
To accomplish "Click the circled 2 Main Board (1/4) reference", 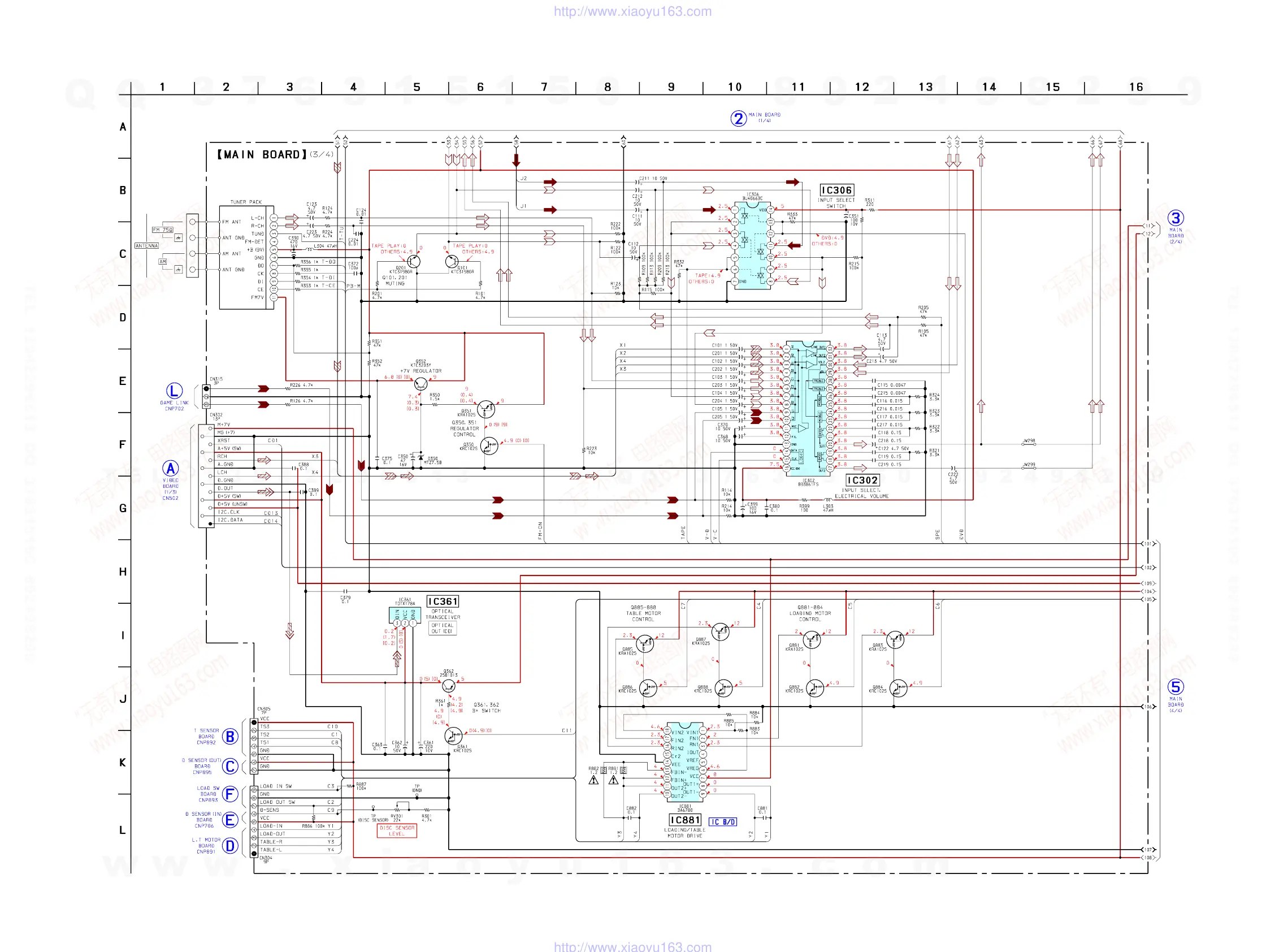I will click(738, 119).
